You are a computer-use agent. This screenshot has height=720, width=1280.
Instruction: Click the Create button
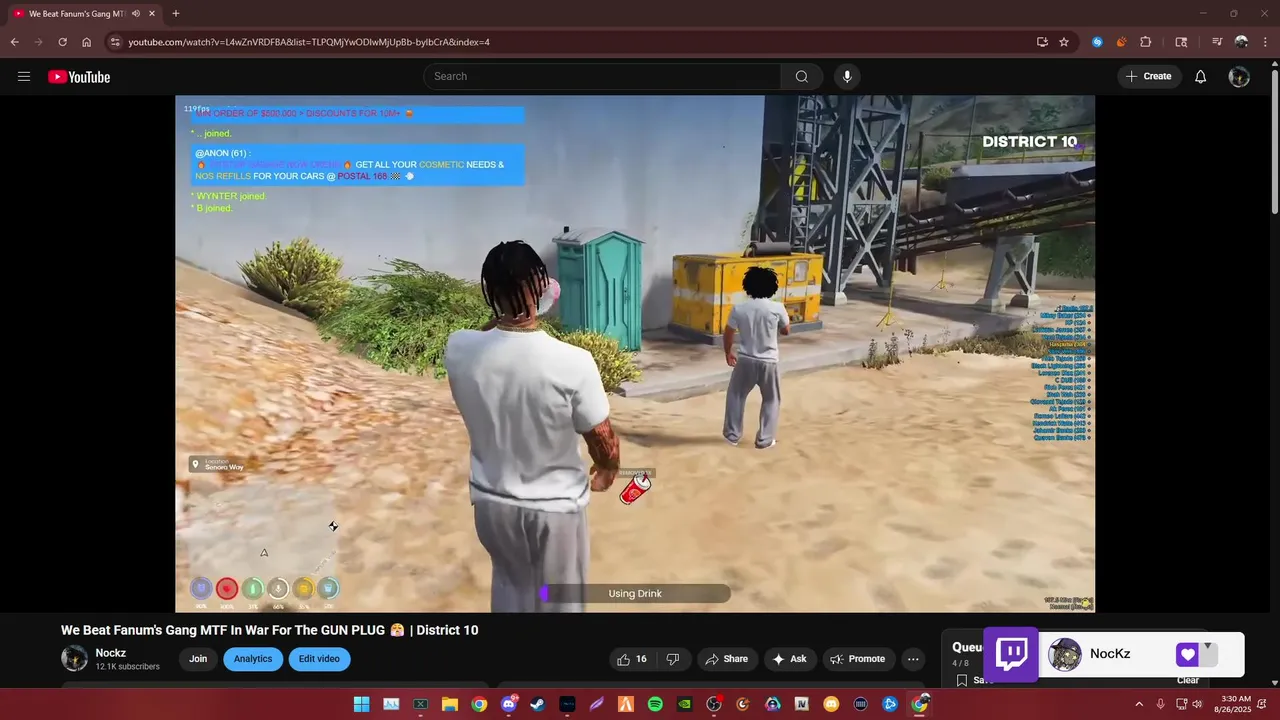1149,77
